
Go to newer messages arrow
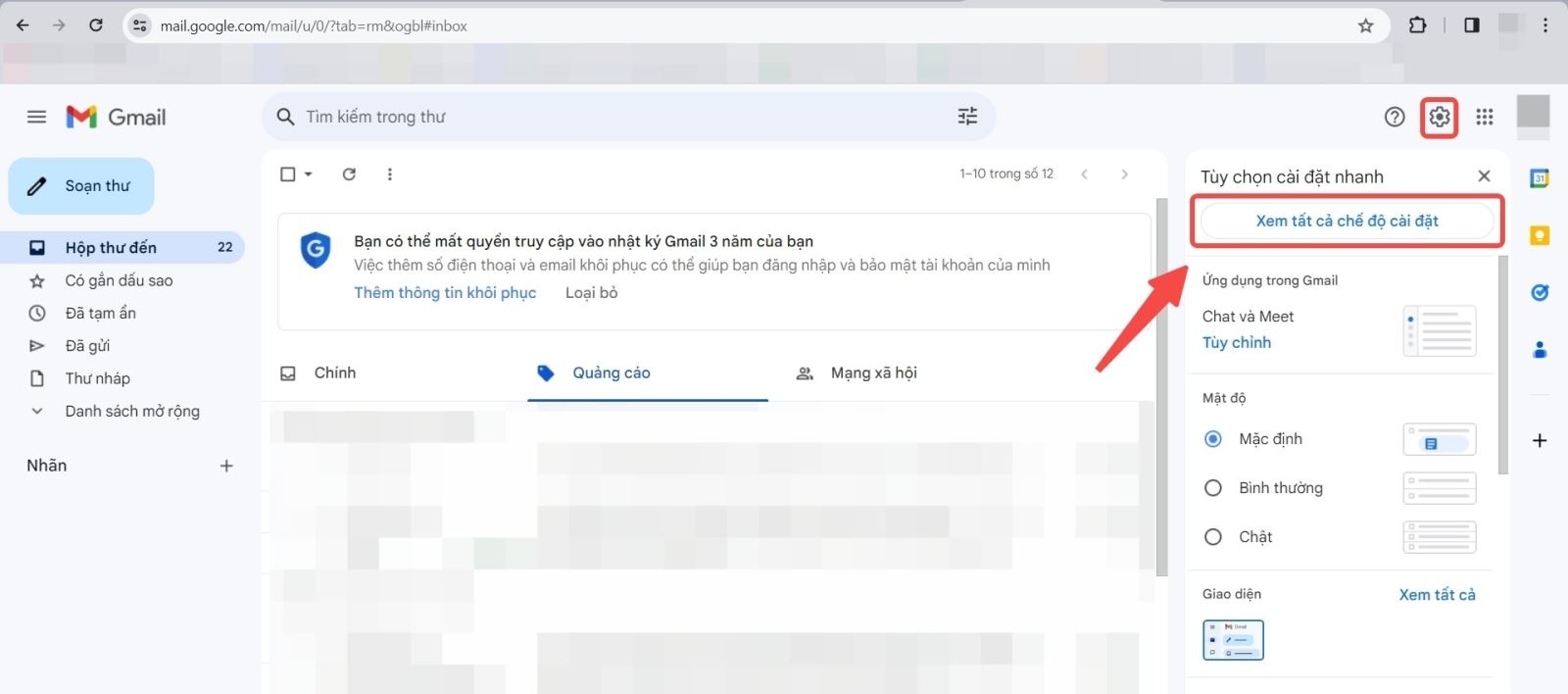pyautogui.click(x=1084, y=173)
